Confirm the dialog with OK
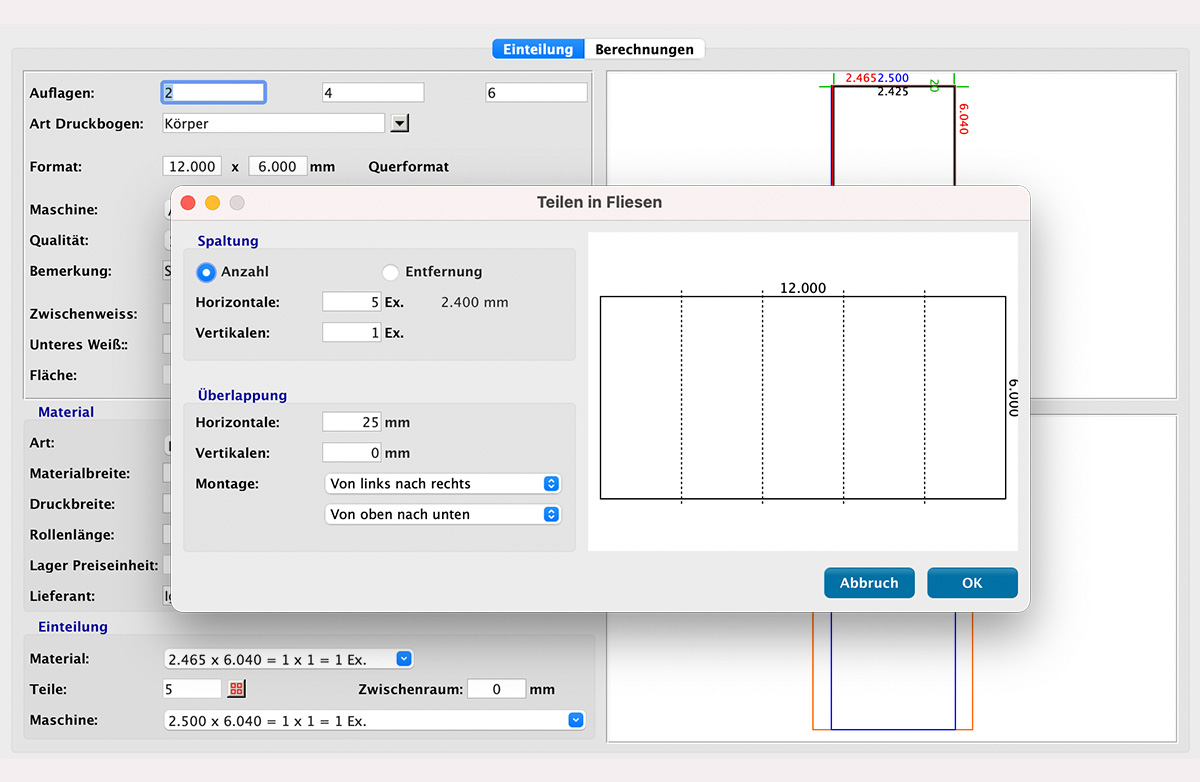Screen dimensions: 1200x782 [x=972, y=583]
